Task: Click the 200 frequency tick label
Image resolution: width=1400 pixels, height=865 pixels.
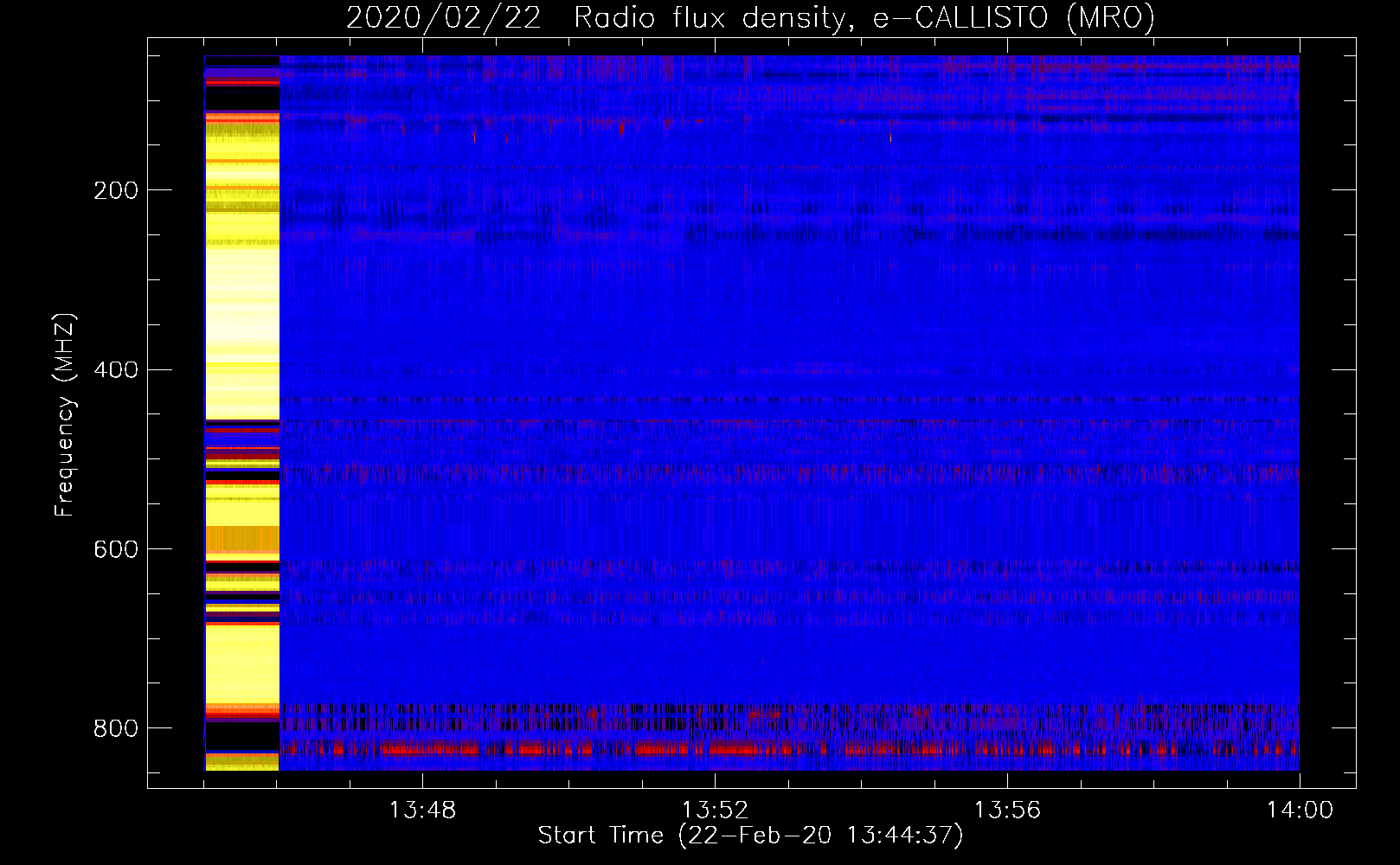Action: [x=116, y=190]
